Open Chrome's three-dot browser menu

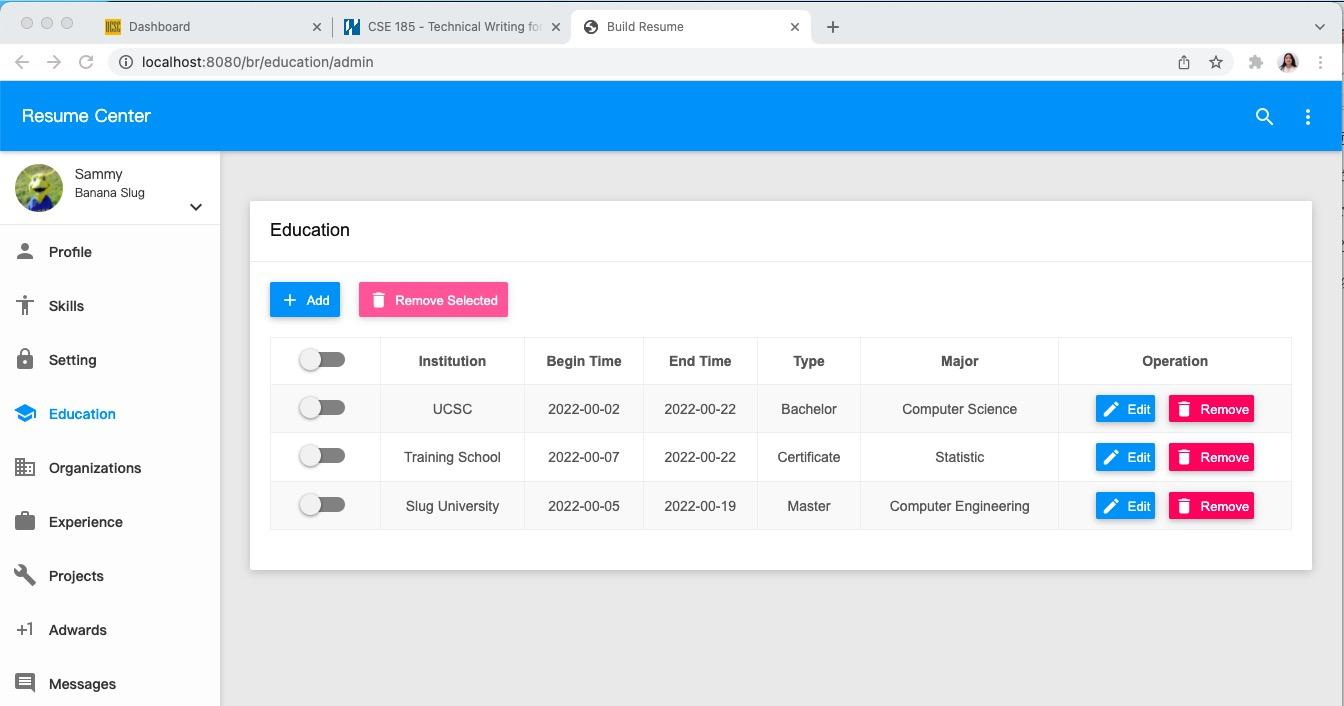1321,62
